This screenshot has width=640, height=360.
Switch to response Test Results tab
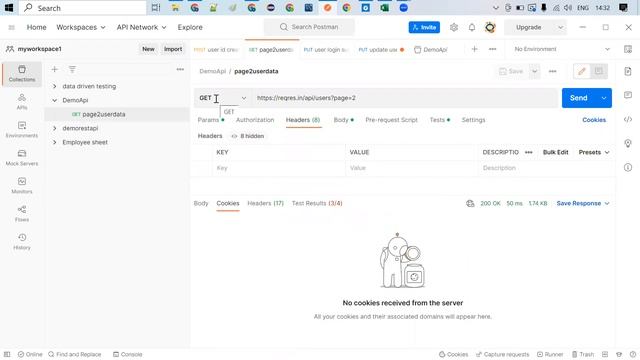click(317, 203)
